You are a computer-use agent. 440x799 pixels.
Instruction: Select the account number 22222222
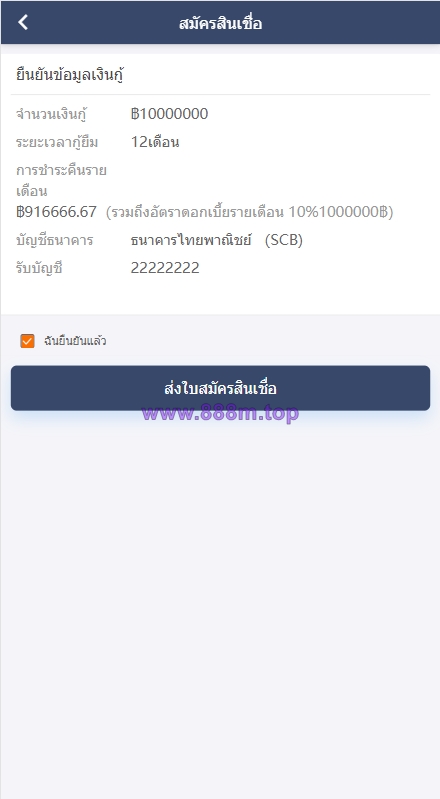[x=165, y=268]
